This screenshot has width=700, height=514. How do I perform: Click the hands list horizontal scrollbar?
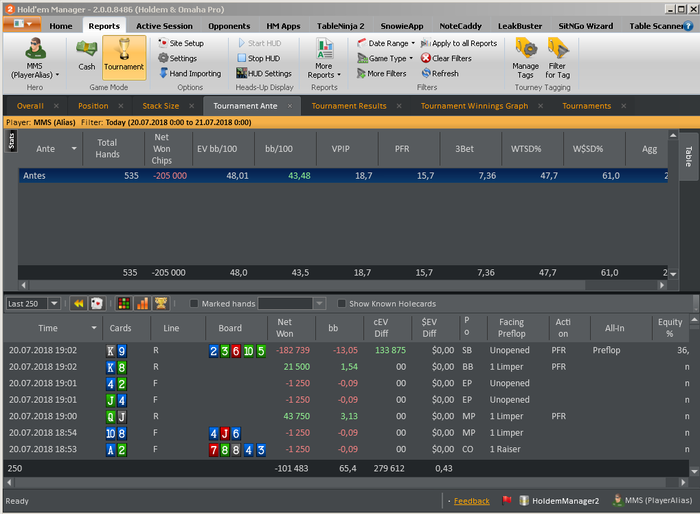pyautogui.click(x=342, y=482)
